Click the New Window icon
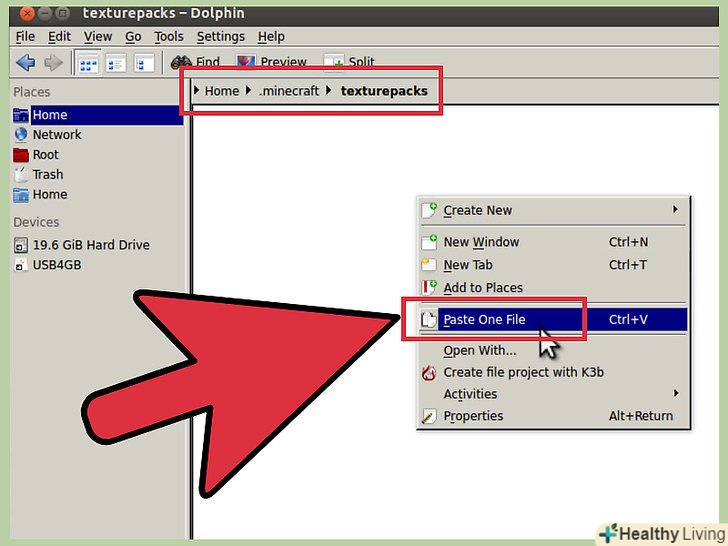The width and height of the screenshot is (728, 546). tap(429, 242)
